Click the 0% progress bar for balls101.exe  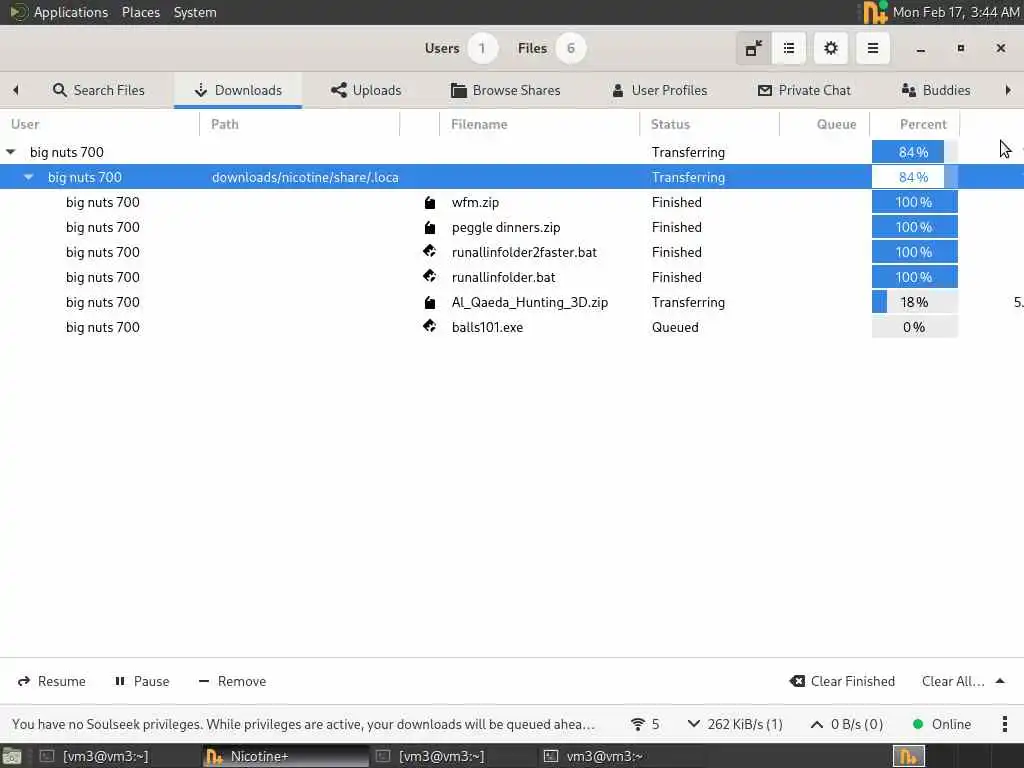(914, 327)
